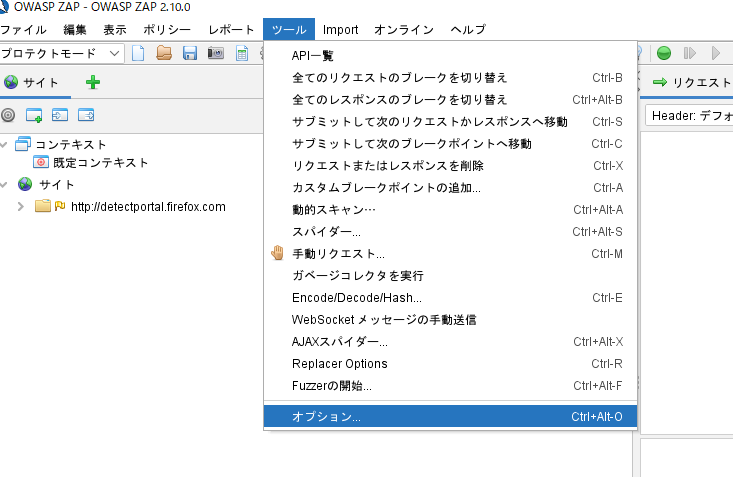Image resolution: width=733 pixels, height=477 pixels.
Task: Select リクエストまたはレスポンスを削除
Action: [450, 166]
